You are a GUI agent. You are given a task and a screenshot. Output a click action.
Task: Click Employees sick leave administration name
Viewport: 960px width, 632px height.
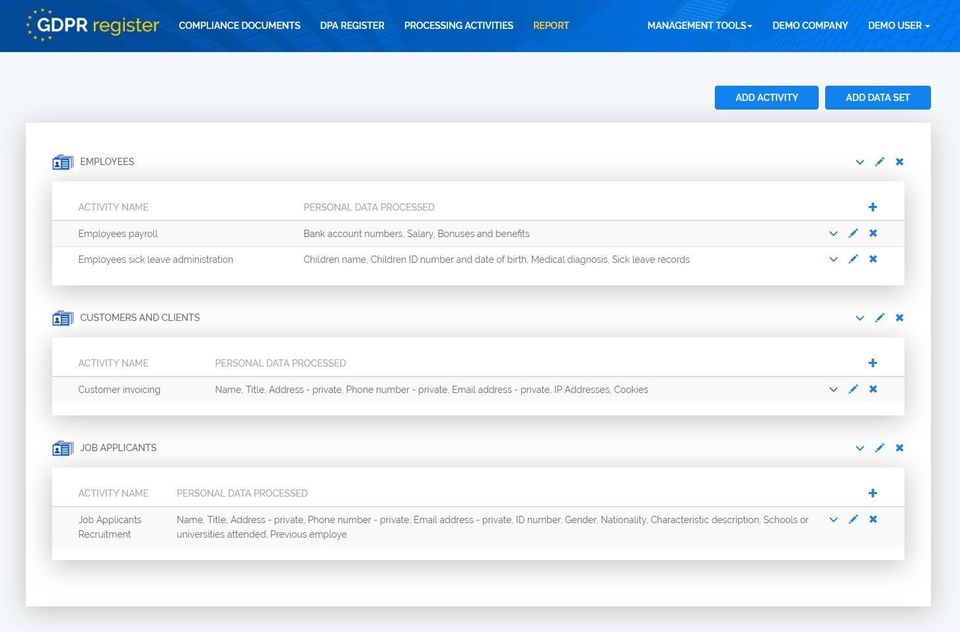156,259
